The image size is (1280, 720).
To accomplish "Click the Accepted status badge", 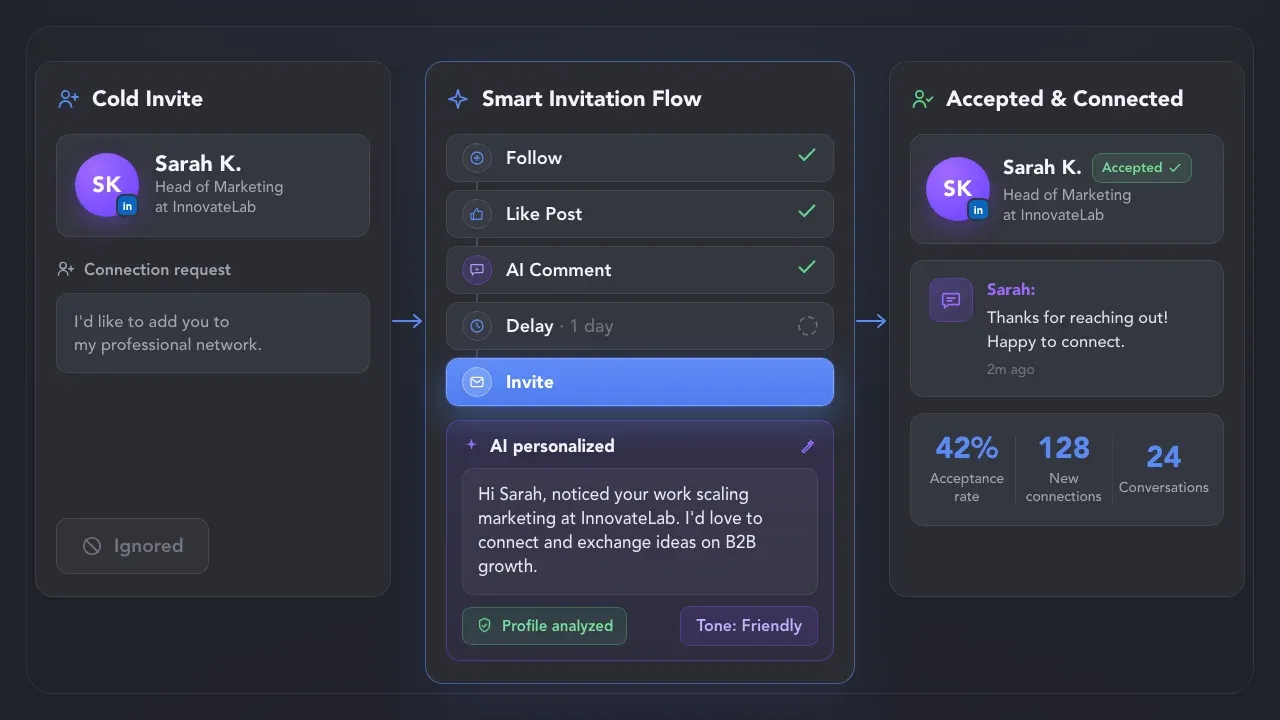I will pos(1141,168).
